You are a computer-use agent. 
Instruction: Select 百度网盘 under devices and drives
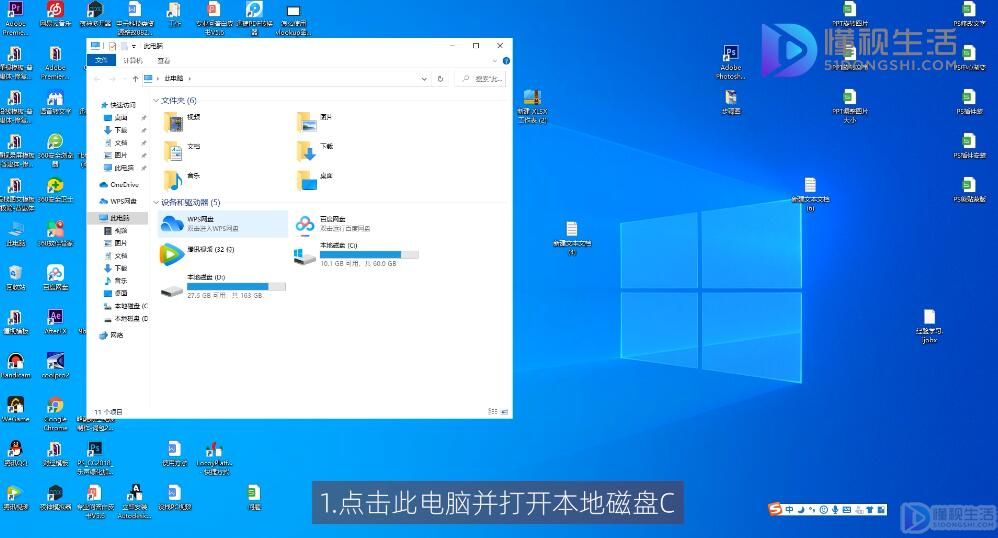pyautogui.click(x=356, y=223)
